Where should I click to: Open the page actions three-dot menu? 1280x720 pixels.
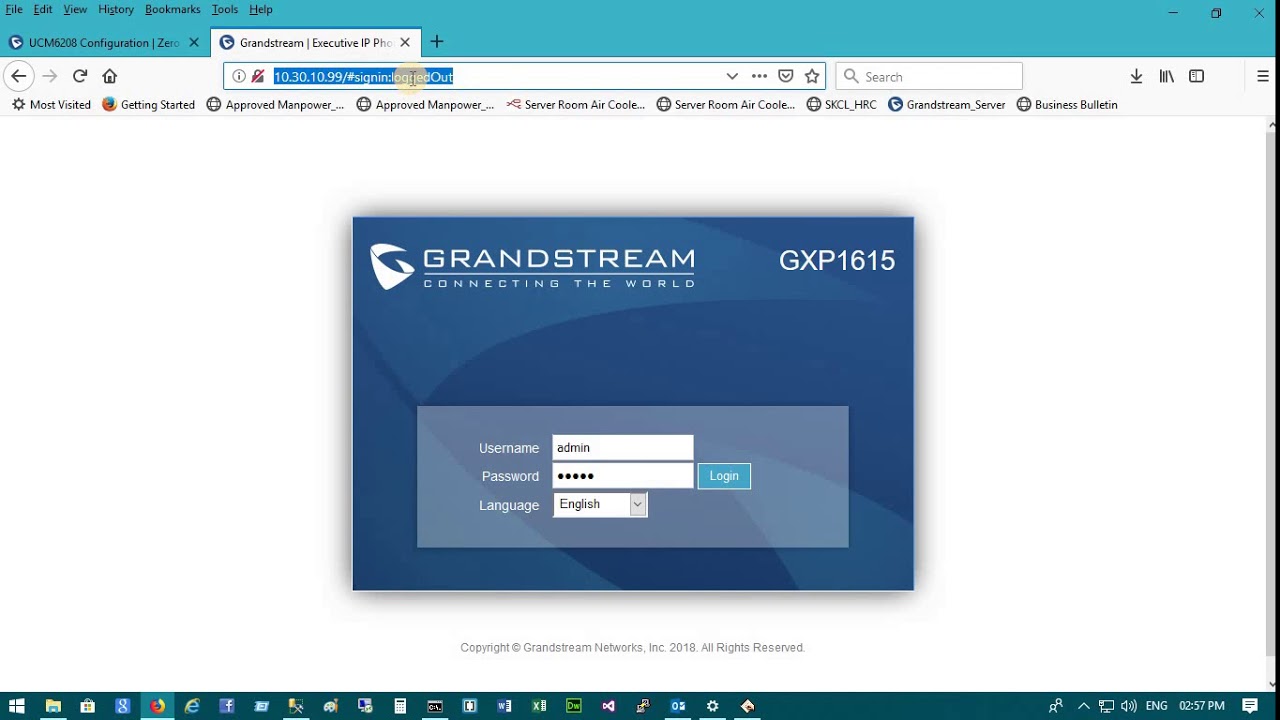click(x=759, y=76)
